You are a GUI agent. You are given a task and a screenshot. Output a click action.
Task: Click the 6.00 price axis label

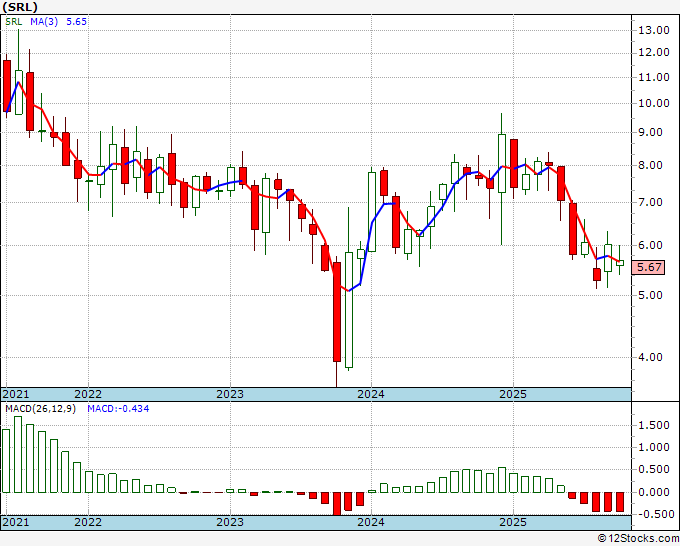point(650,245)
